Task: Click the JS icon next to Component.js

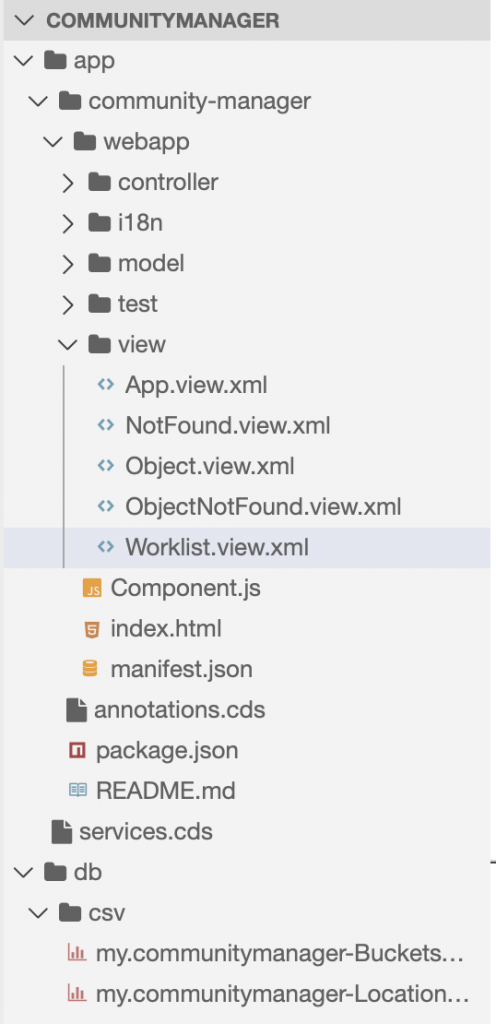Action: pyautogui.click(x=92, y=589)
